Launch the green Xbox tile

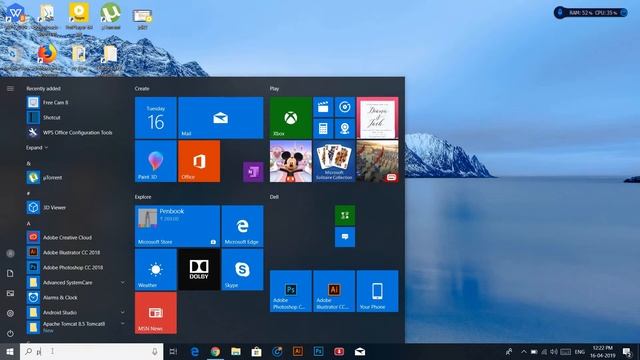[291, 118]
